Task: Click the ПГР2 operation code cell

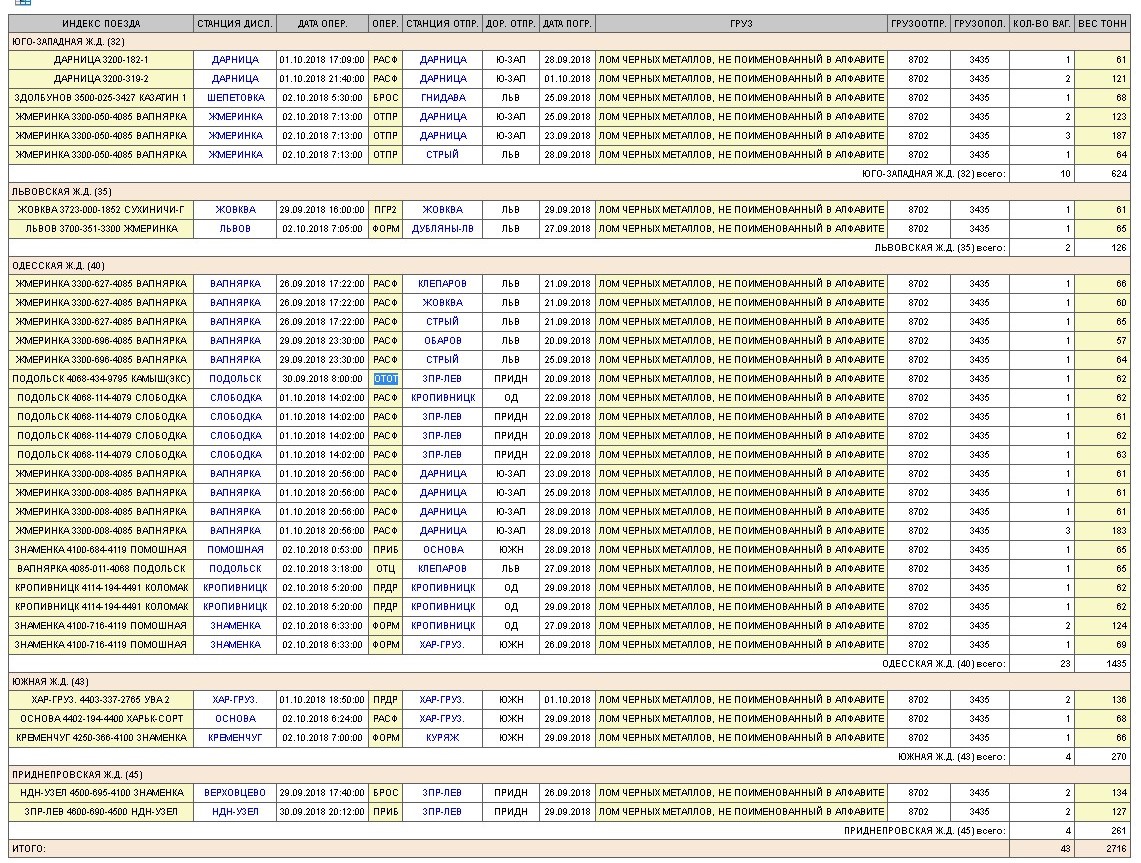Action: (x=385, y=210)
